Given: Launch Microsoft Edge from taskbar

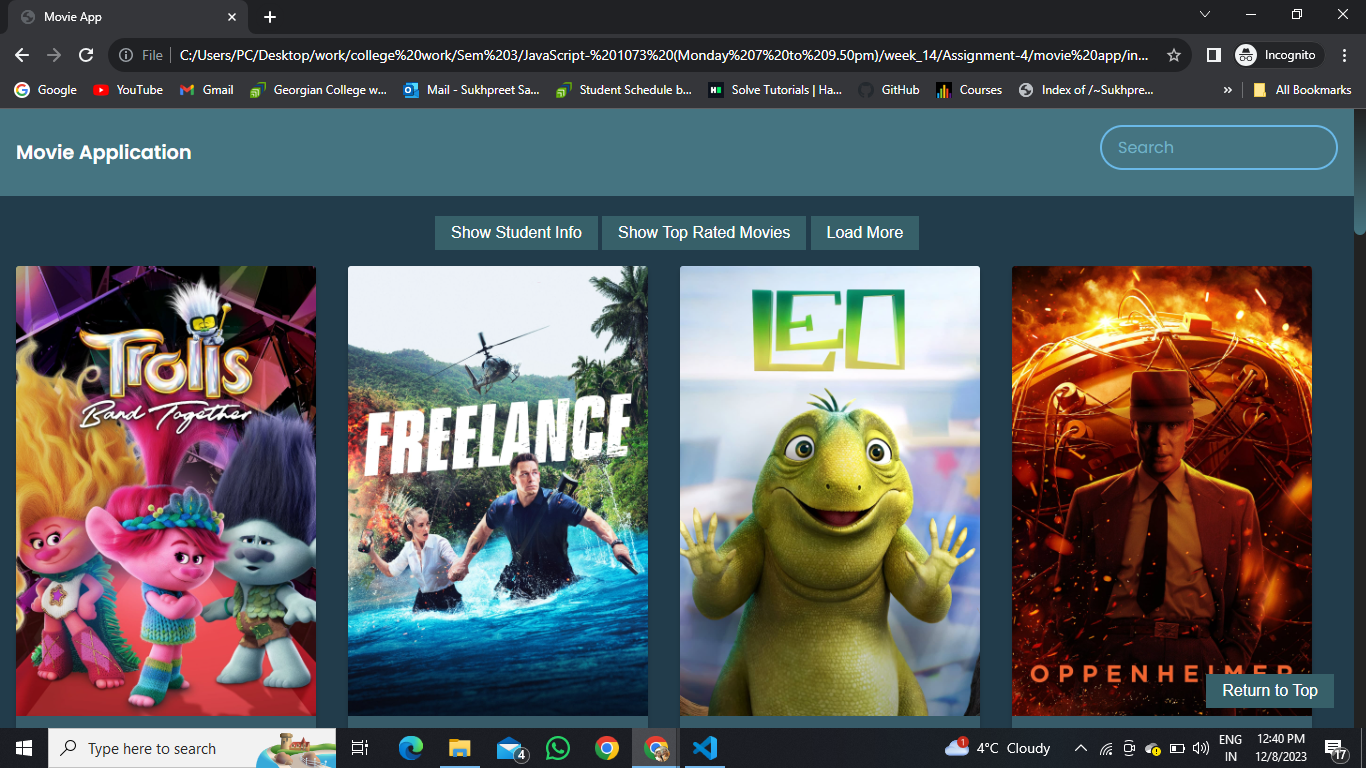Looking at the screenshot, I should coord(410,748).
